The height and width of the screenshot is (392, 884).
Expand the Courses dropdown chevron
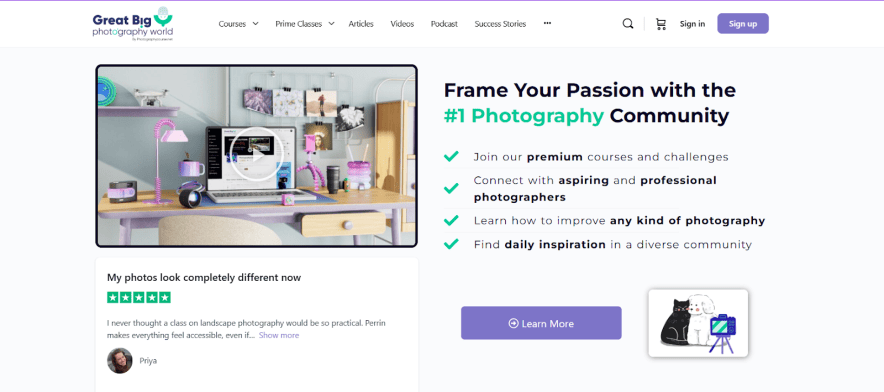tap(255, 24)
